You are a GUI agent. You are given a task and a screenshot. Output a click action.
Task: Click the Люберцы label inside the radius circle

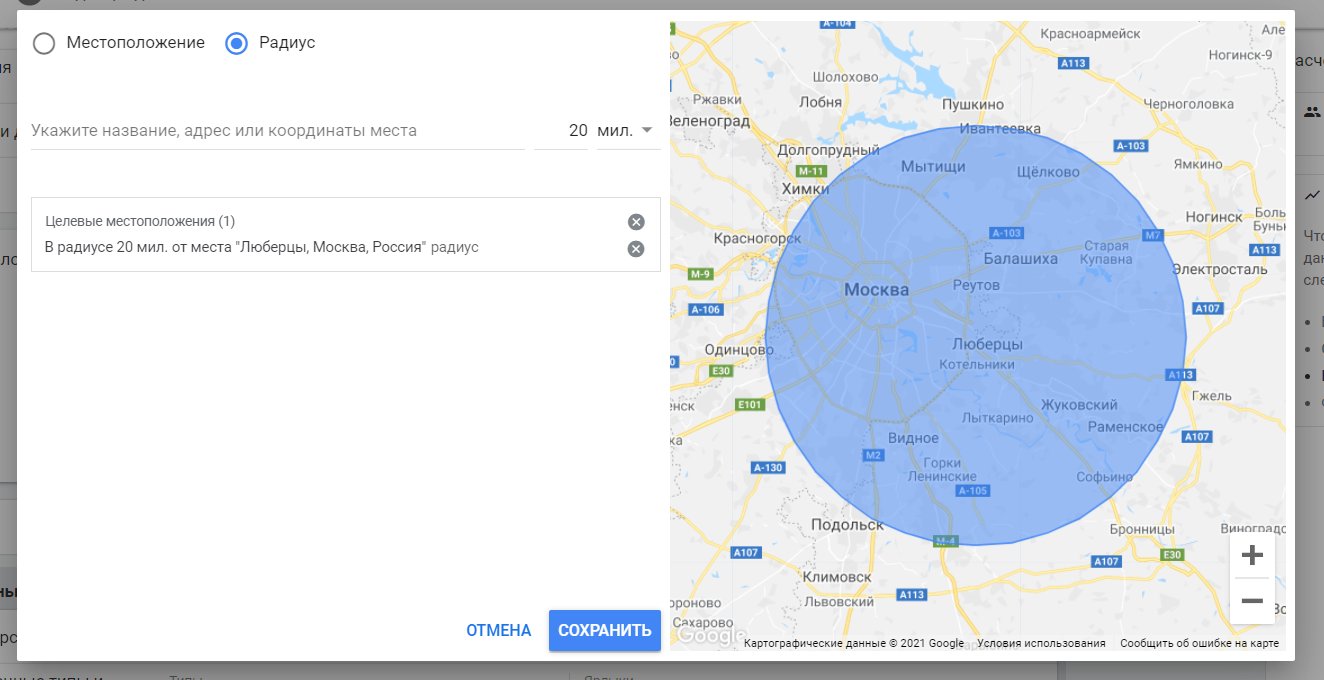987,344
